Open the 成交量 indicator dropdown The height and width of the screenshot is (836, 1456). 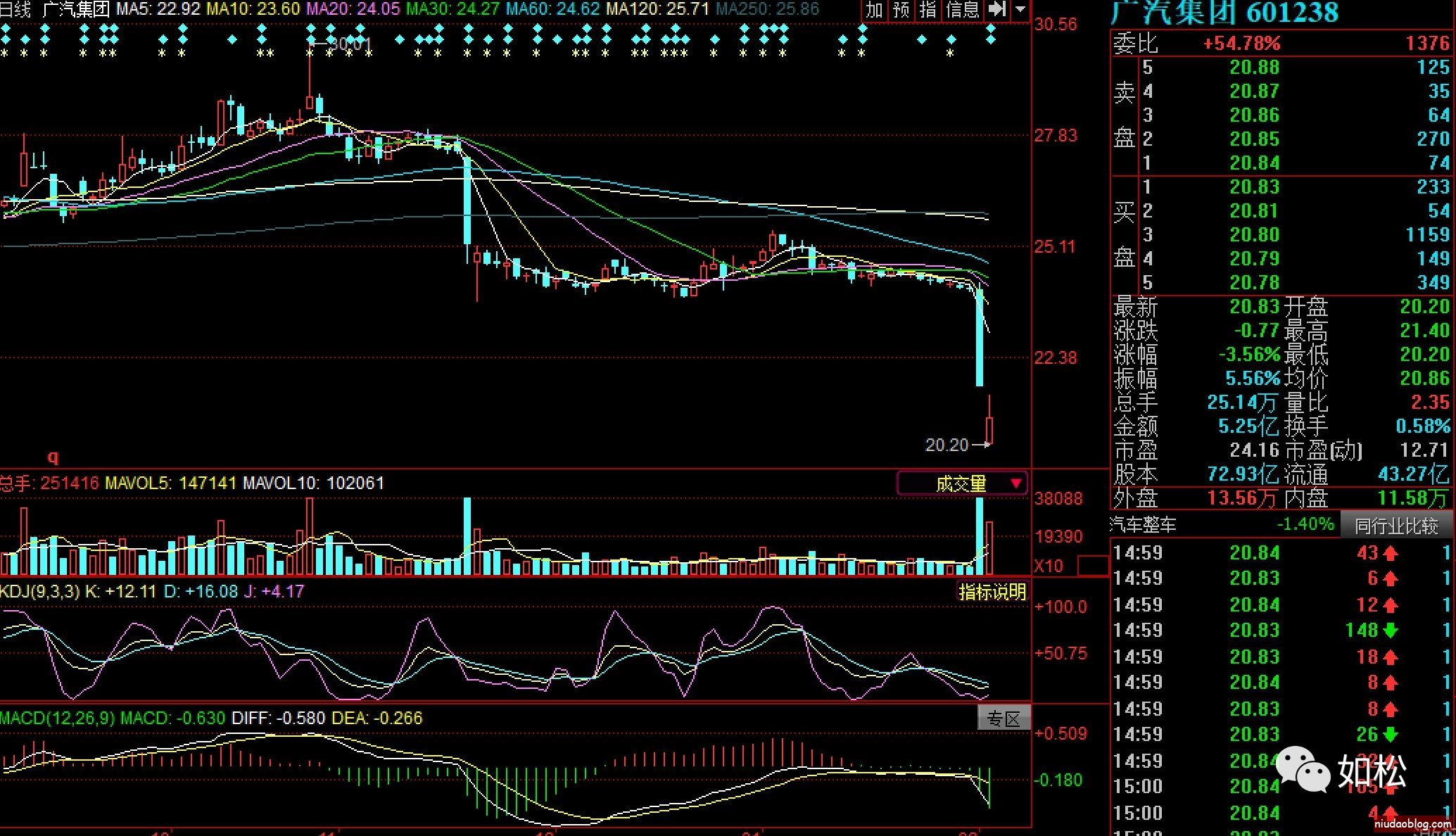coord(962,483)
